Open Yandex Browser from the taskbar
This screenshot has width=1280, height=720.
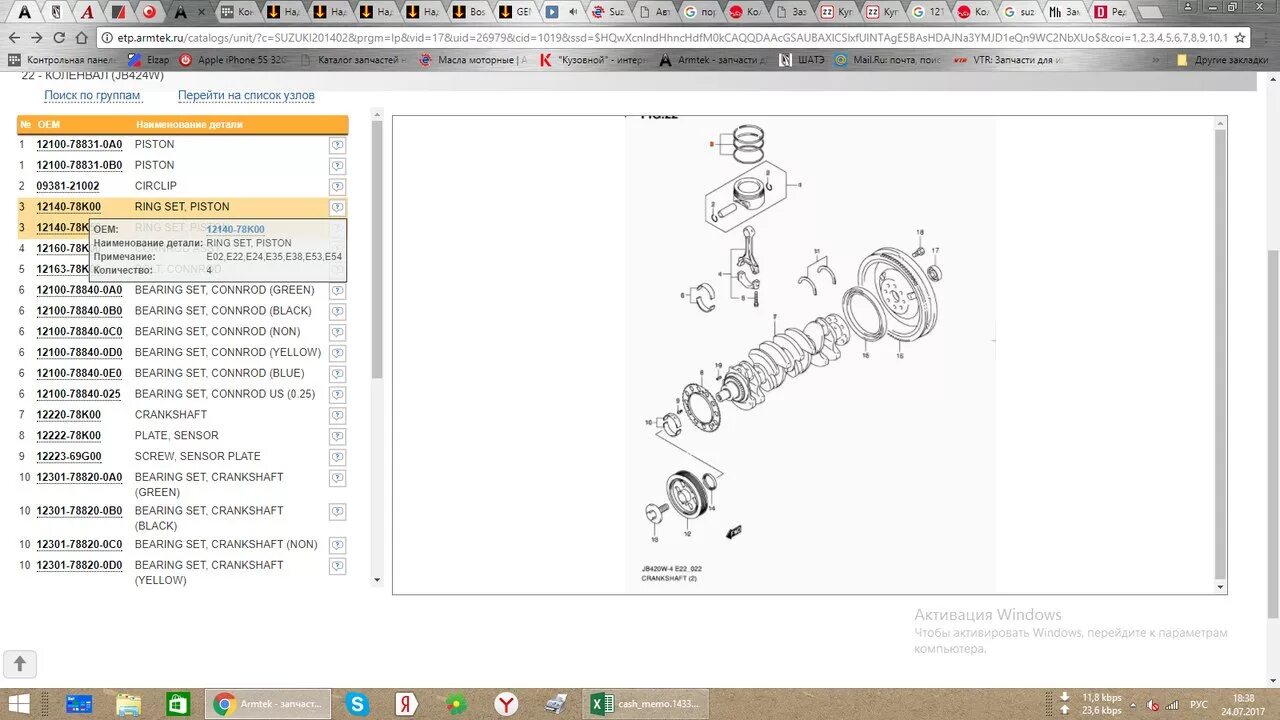pyautogui.click(x=507, y=704)
